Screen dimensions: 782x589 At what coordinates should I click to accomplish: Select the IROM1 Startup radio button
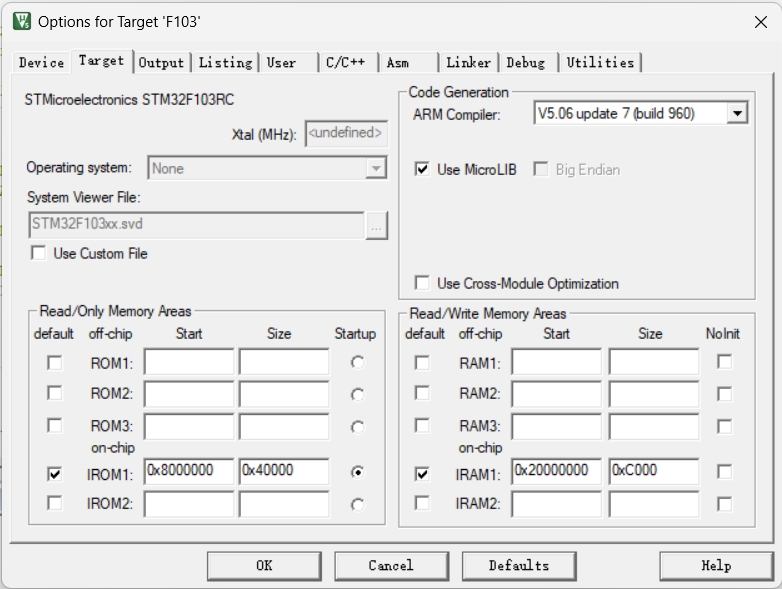(x=357, y=472)
